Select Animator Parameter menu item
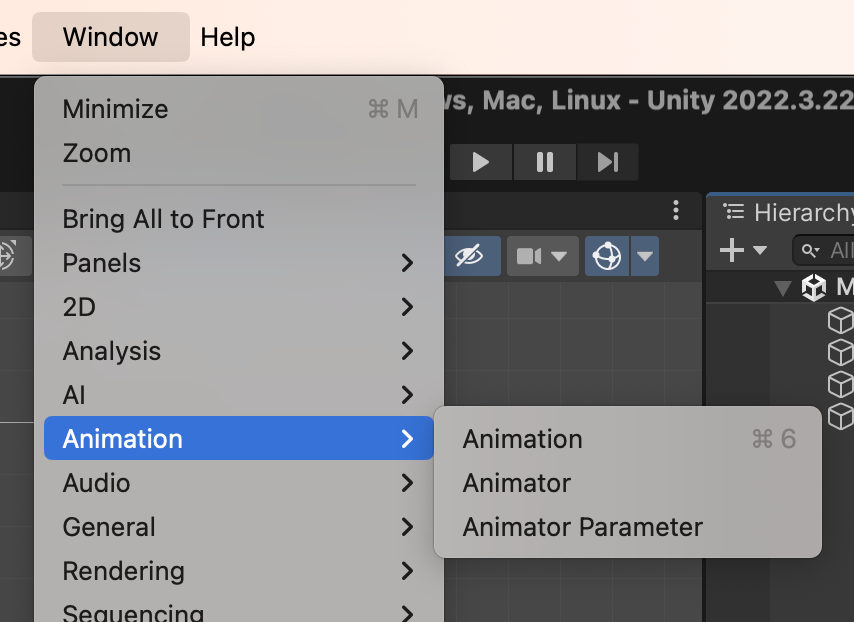The image size is (854, 622). click(x=582, y=527)
